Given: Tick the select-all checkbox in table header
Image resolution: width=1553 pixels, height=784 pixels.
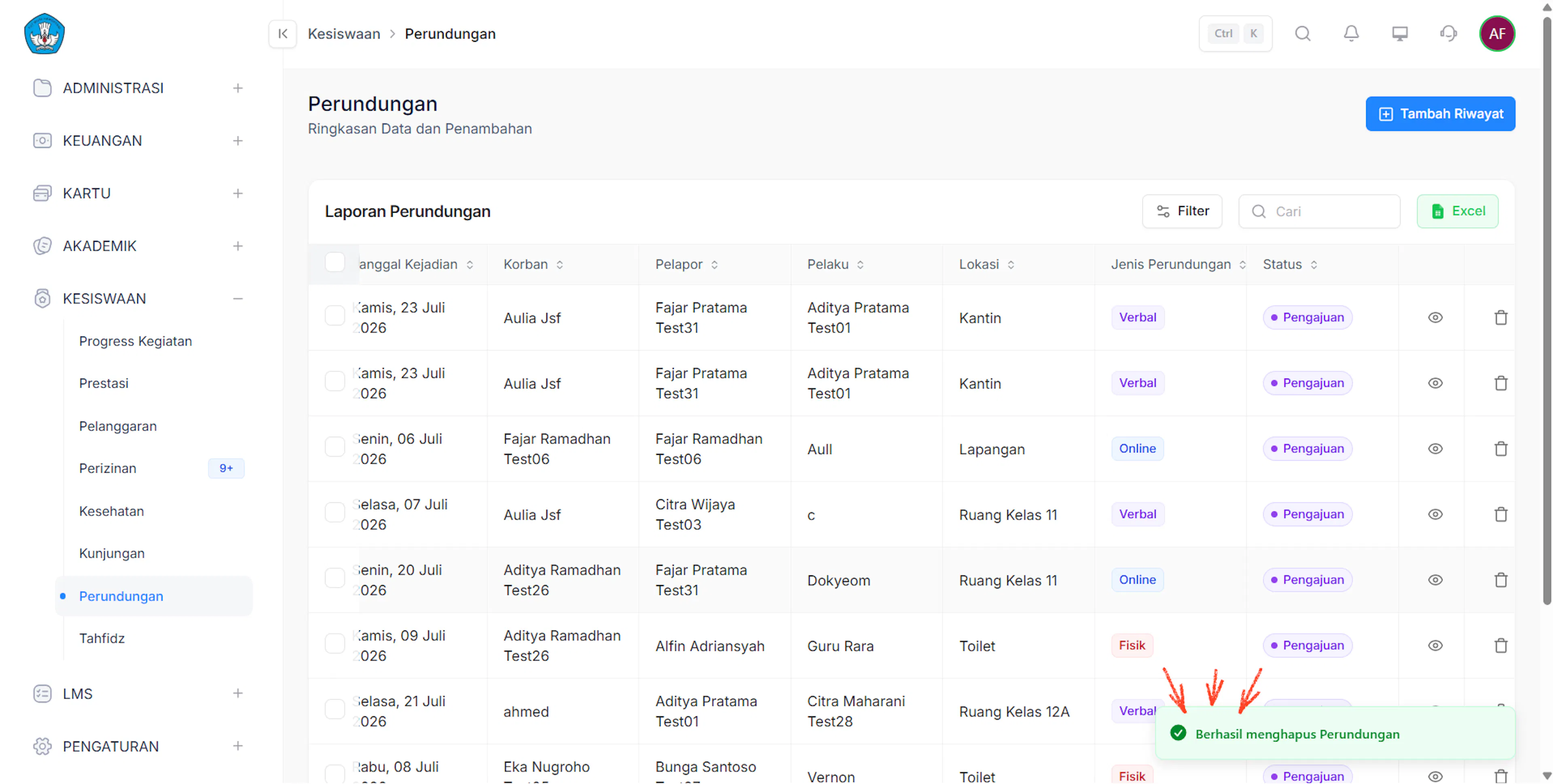Looking at the screenshot, I should pos(334,263).
